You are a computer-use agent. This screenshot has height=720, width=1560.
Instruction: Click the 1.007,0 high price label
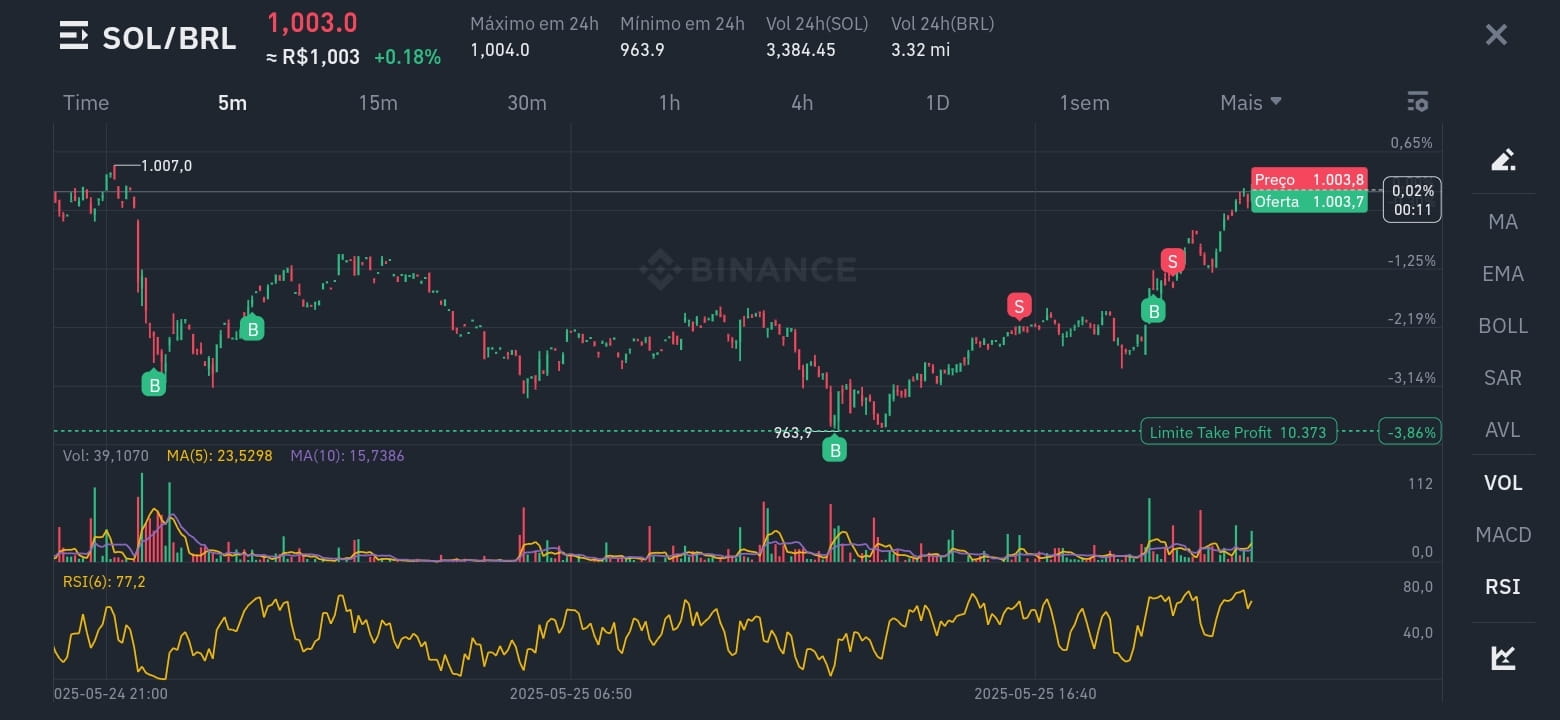coord(166,166)
